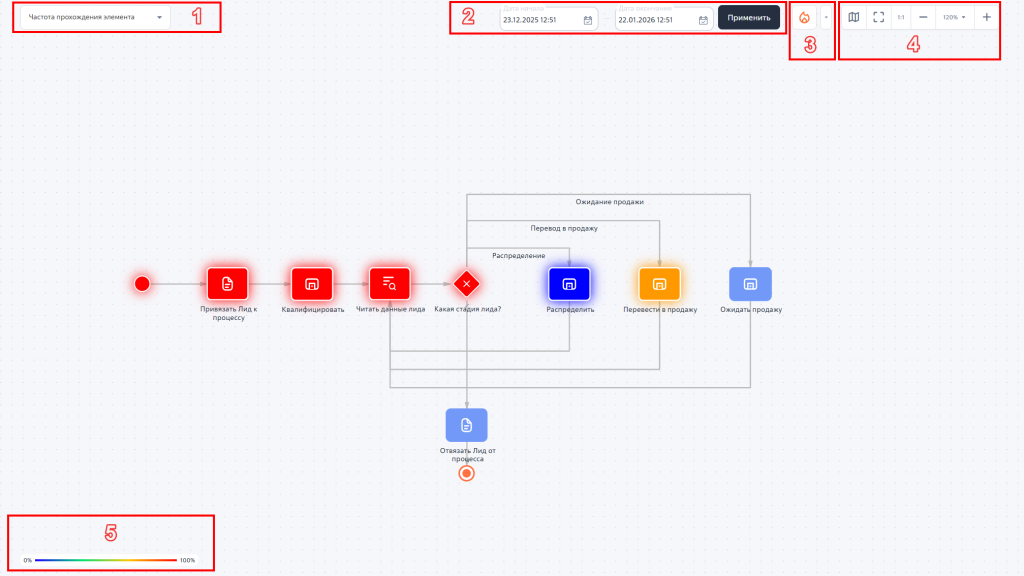This screenshot has height=576, width=1024.
Task: Reset zoom with the 1:1 button
Action: [901, 17]
